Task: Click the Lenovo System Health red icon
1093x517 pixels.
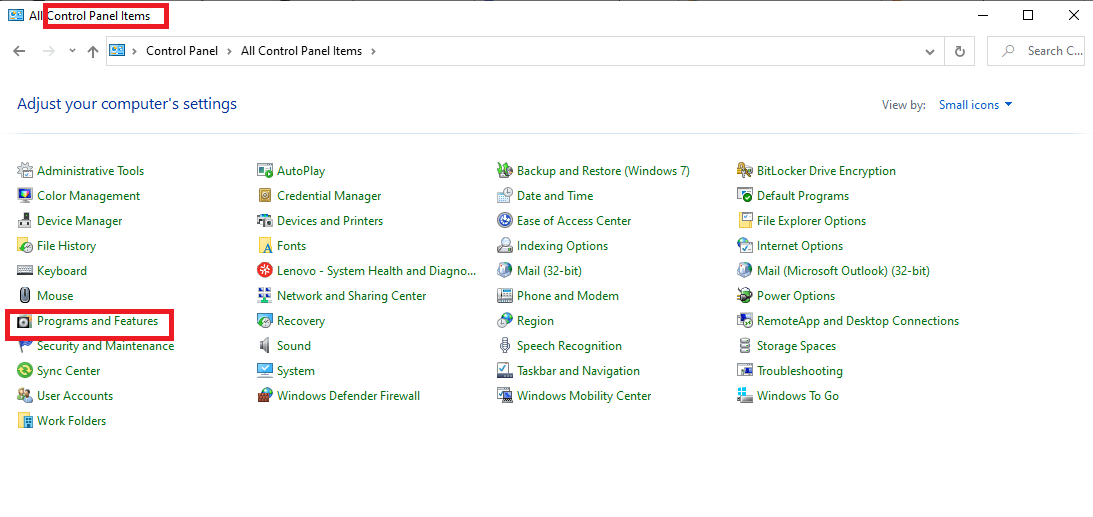Action: [x=265, y=271]
